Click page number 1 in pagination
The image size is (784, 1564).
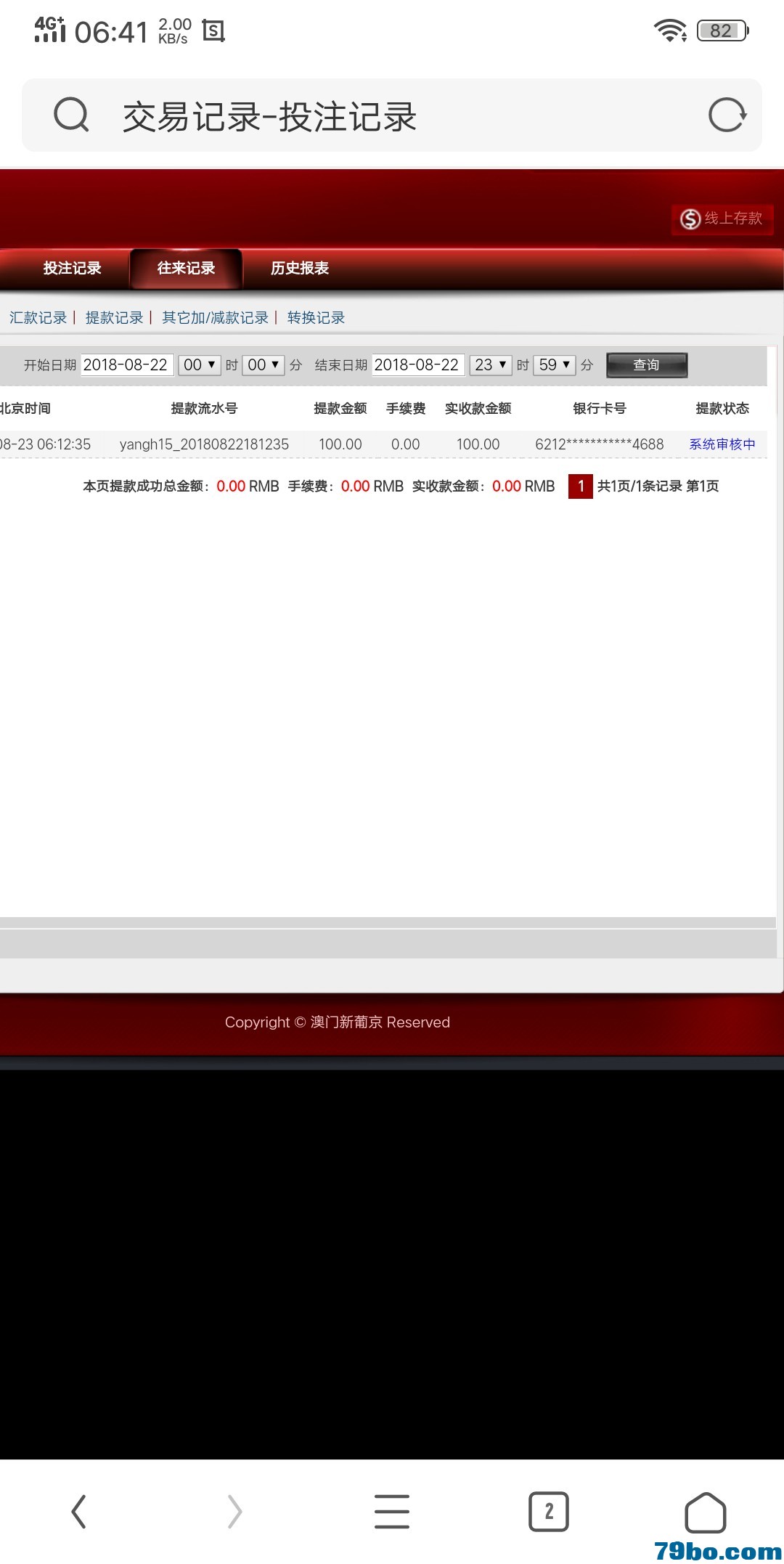[581, 486]
